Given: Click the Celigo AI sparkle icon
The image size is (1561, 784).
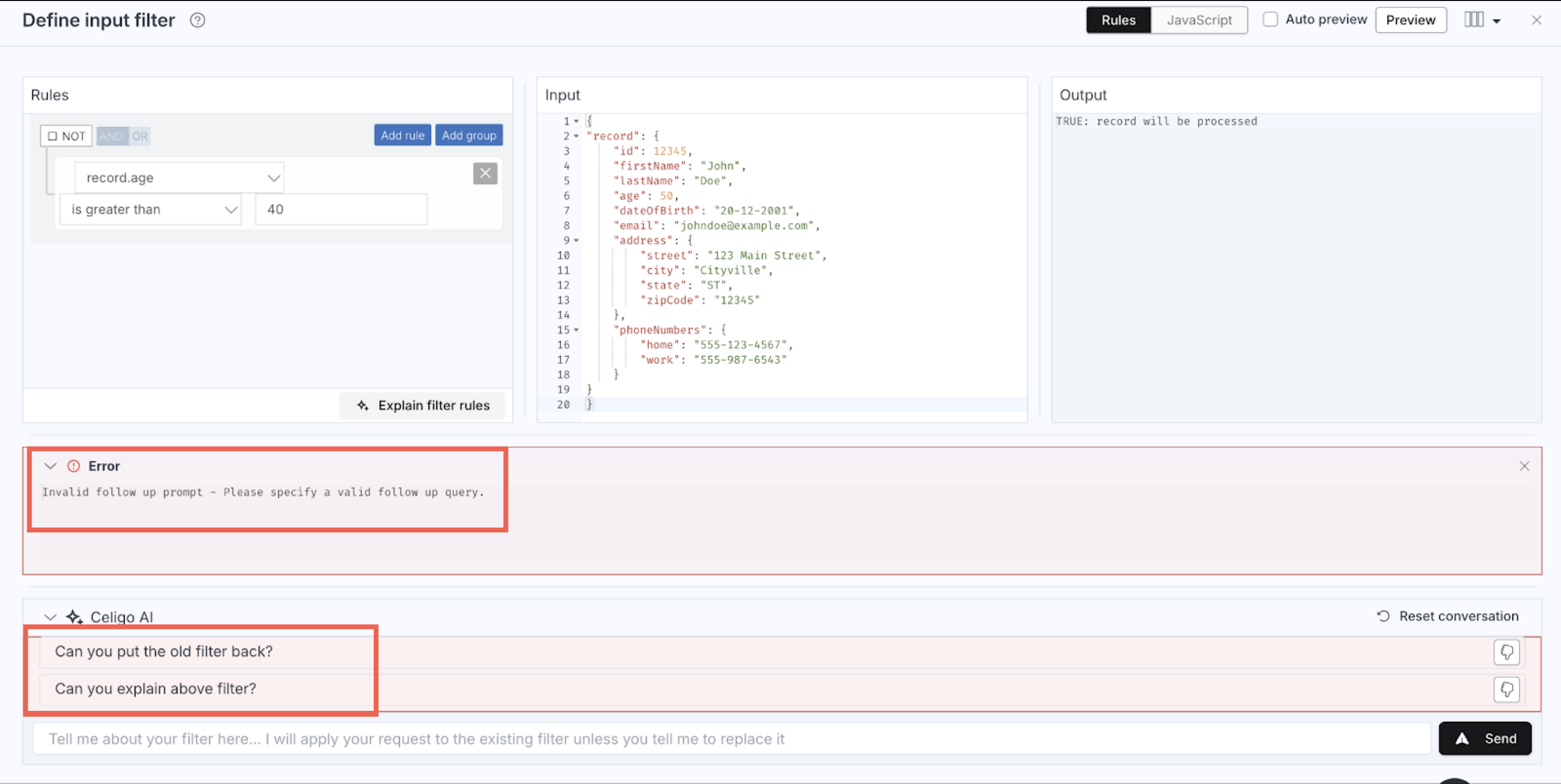Looking at the screenshot, I should (74, 617).
